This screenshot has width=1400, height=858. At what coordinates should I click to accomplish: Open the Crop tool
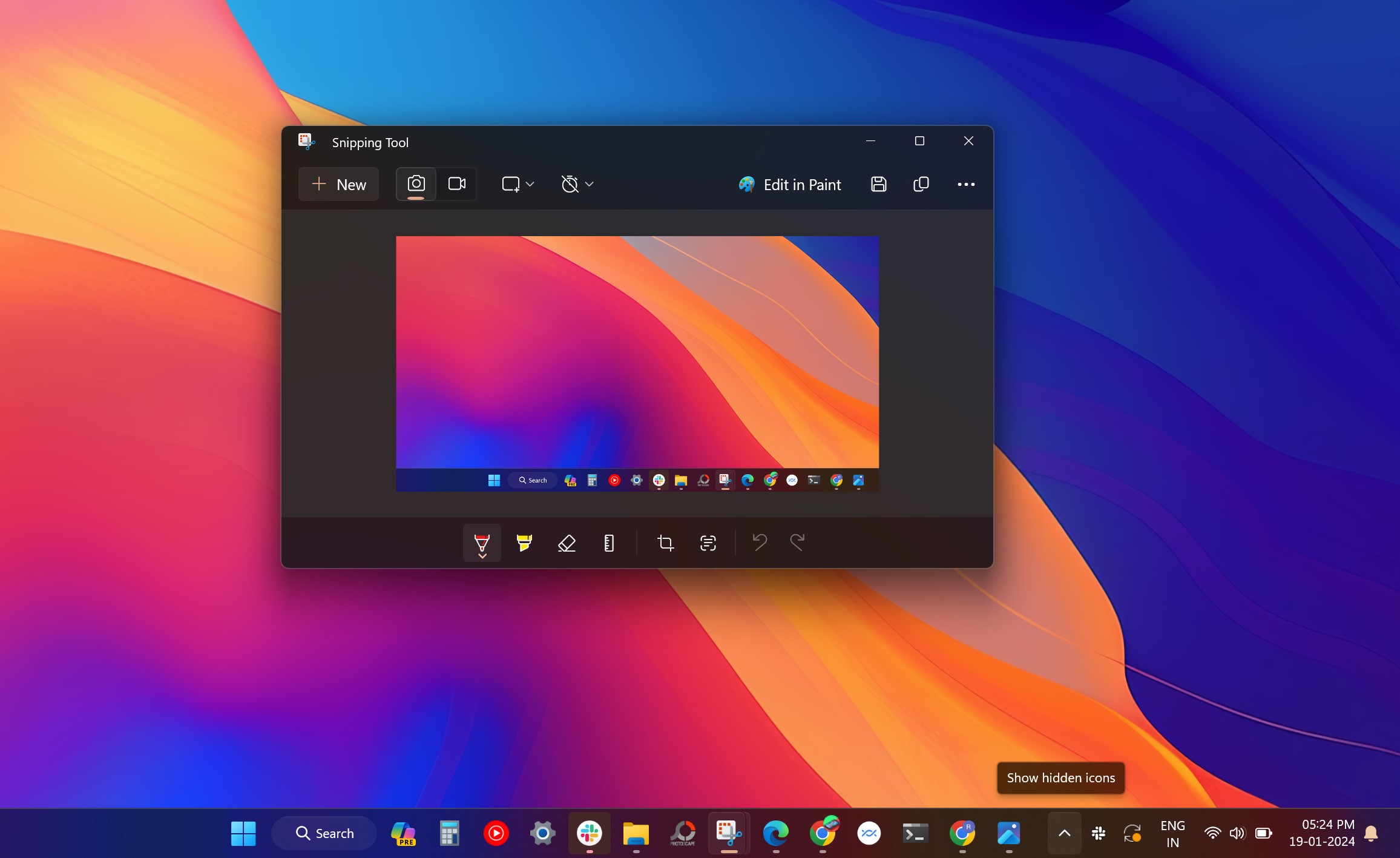click(665, 543)
